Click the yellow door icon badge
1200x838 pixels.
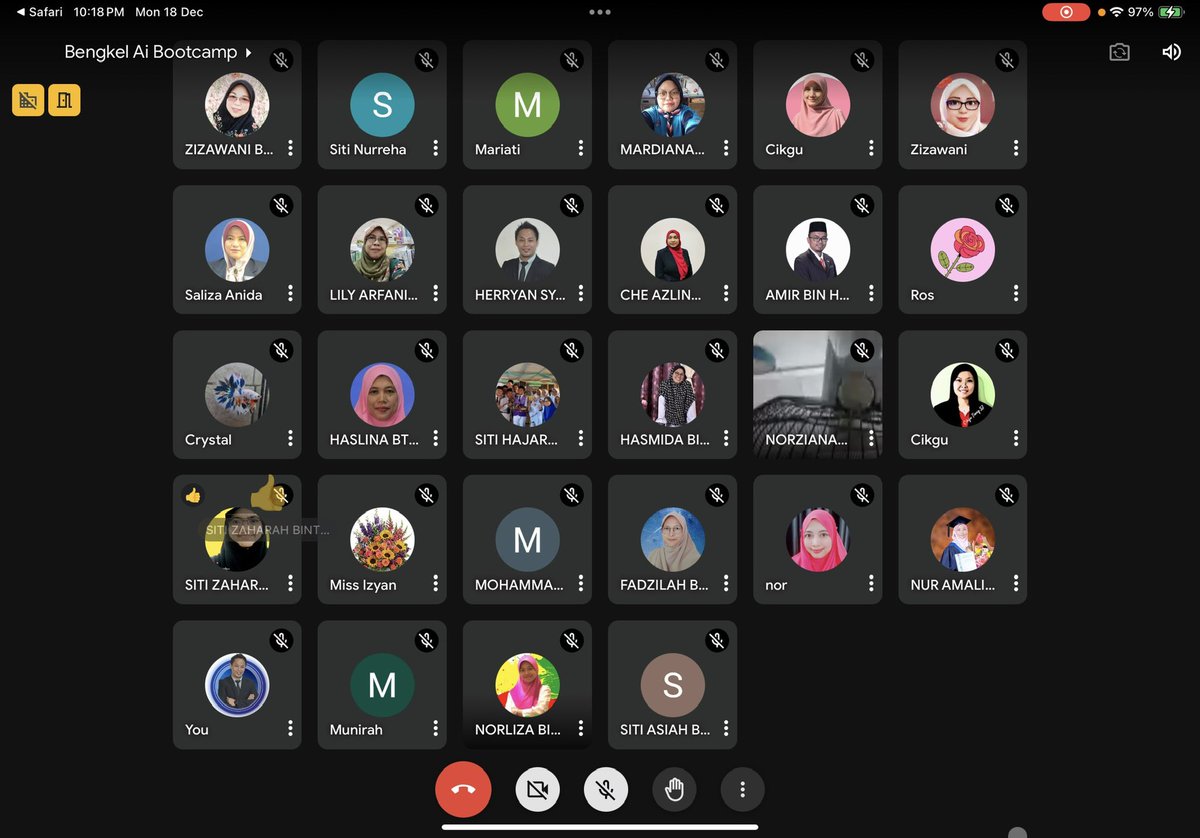click(64, 100)
